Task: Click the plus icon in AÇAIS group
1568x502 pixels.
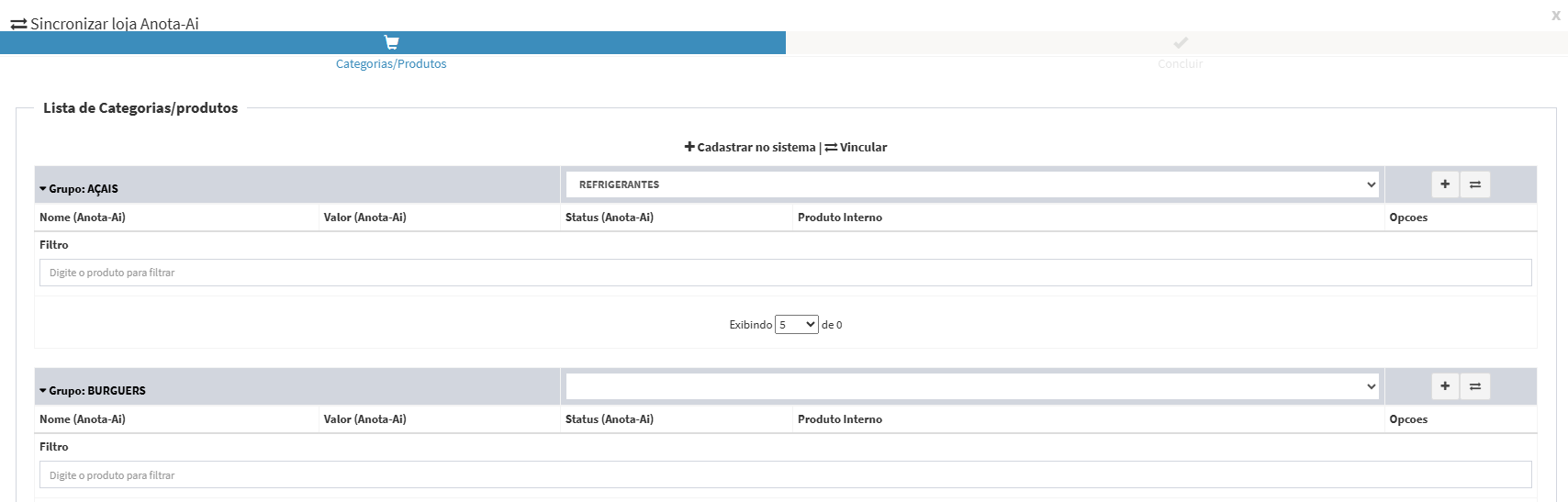Action: tap(1445, 184)
